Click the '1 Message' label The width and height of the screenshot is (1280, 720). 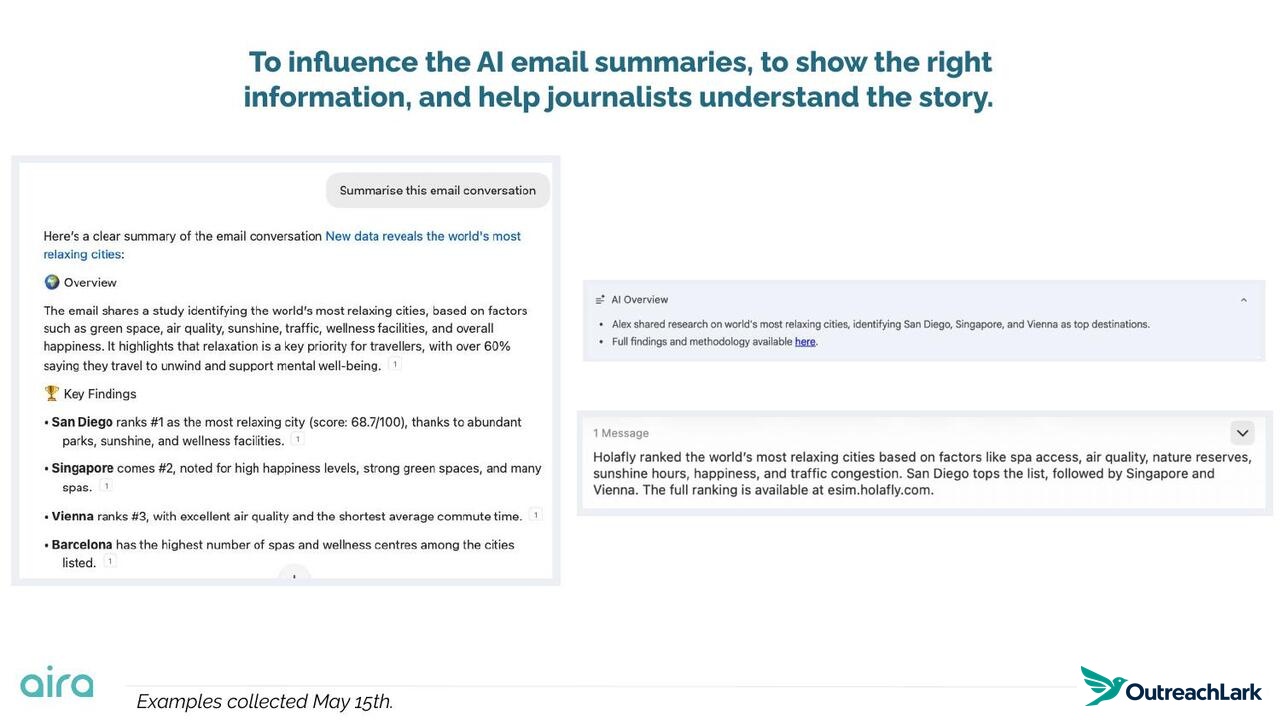coord(621,433)
